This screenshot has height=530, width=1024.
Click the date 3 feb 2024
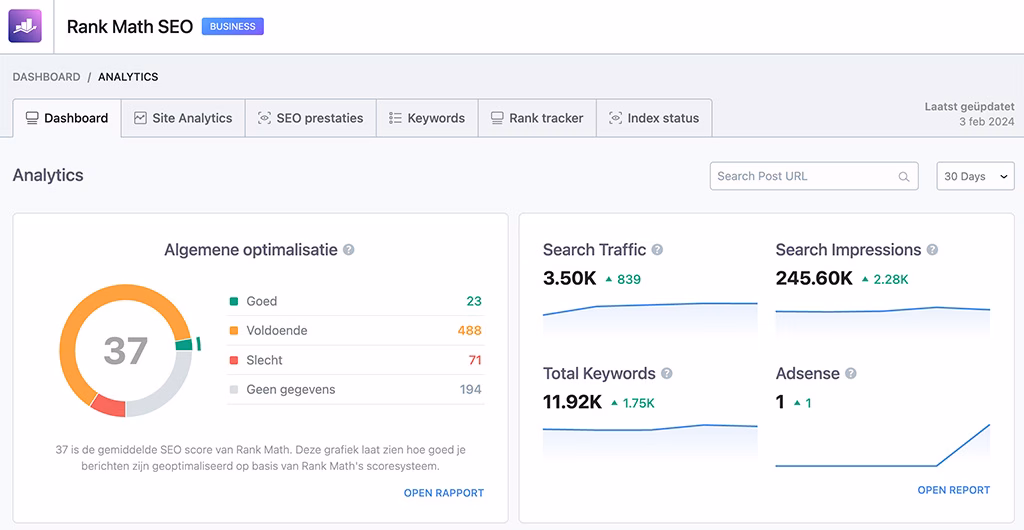click(x=987, y=121)
